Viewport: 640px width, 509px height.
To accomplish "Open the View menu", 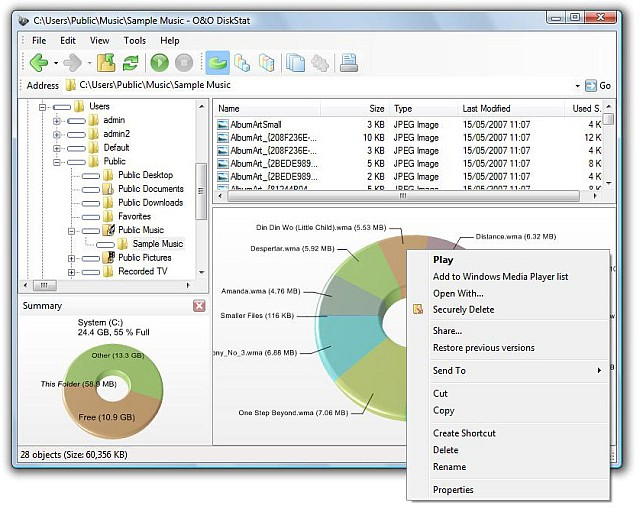I will coord(99,40).
